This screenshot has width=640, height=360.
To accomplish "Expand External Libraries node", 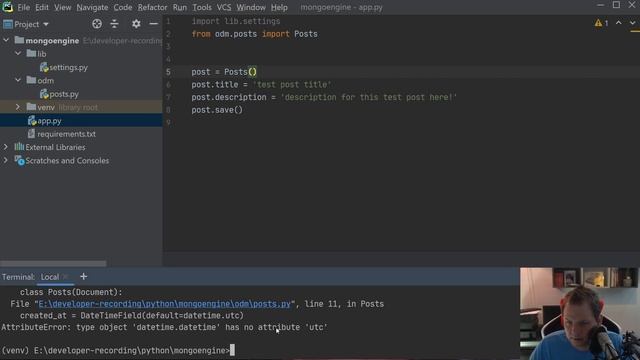I will [x=6, y=147].
